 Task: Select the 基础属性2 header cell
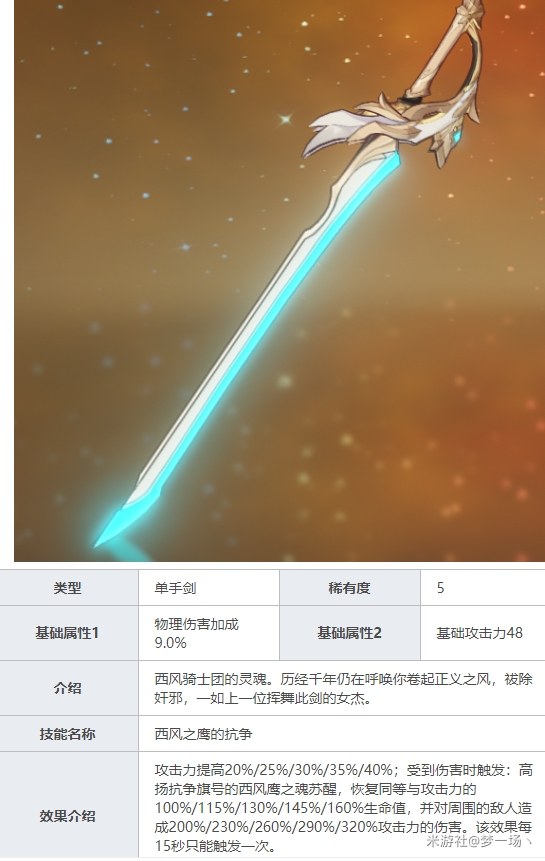click(350, 633)
